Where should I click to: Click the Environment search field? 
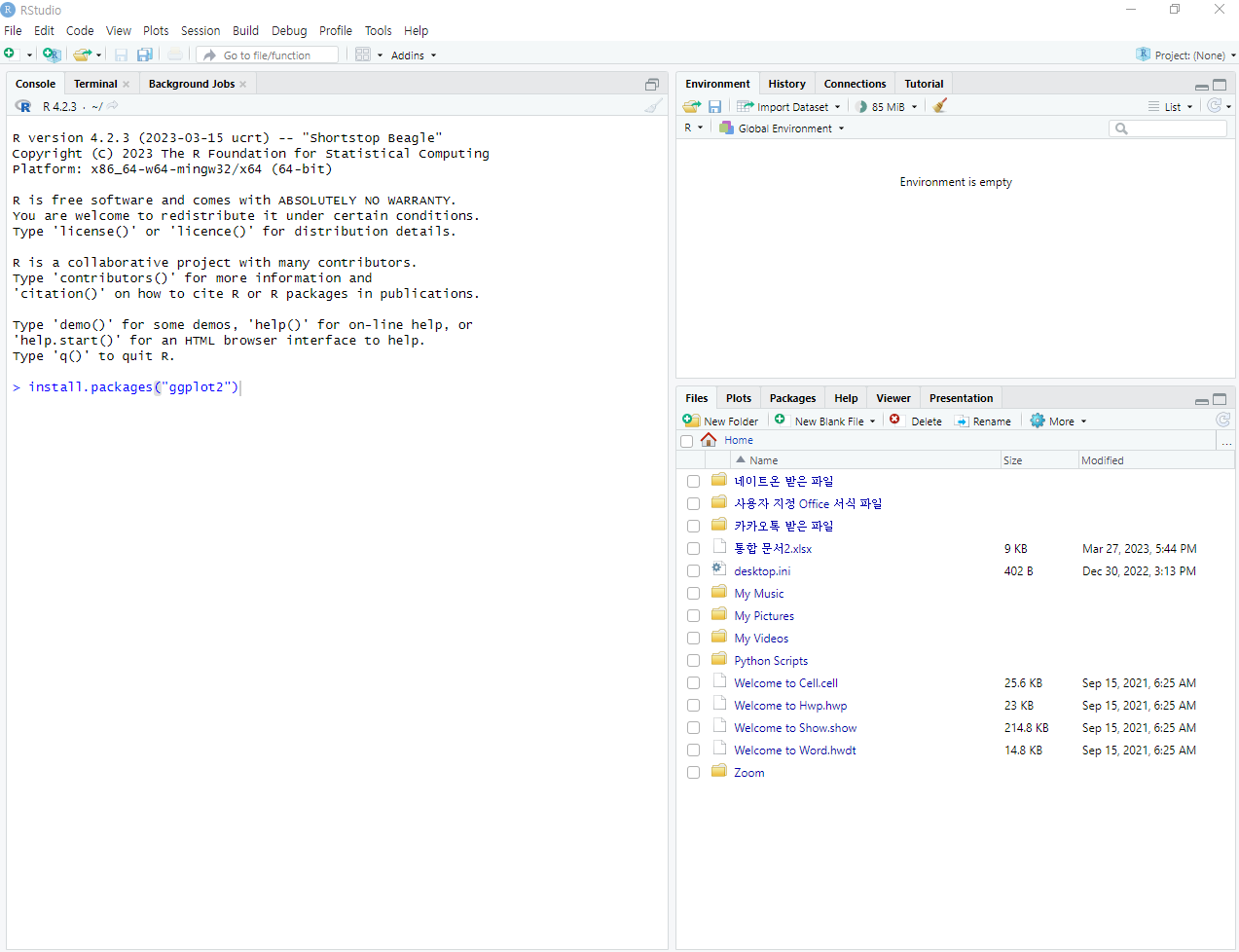point(1168,128)
